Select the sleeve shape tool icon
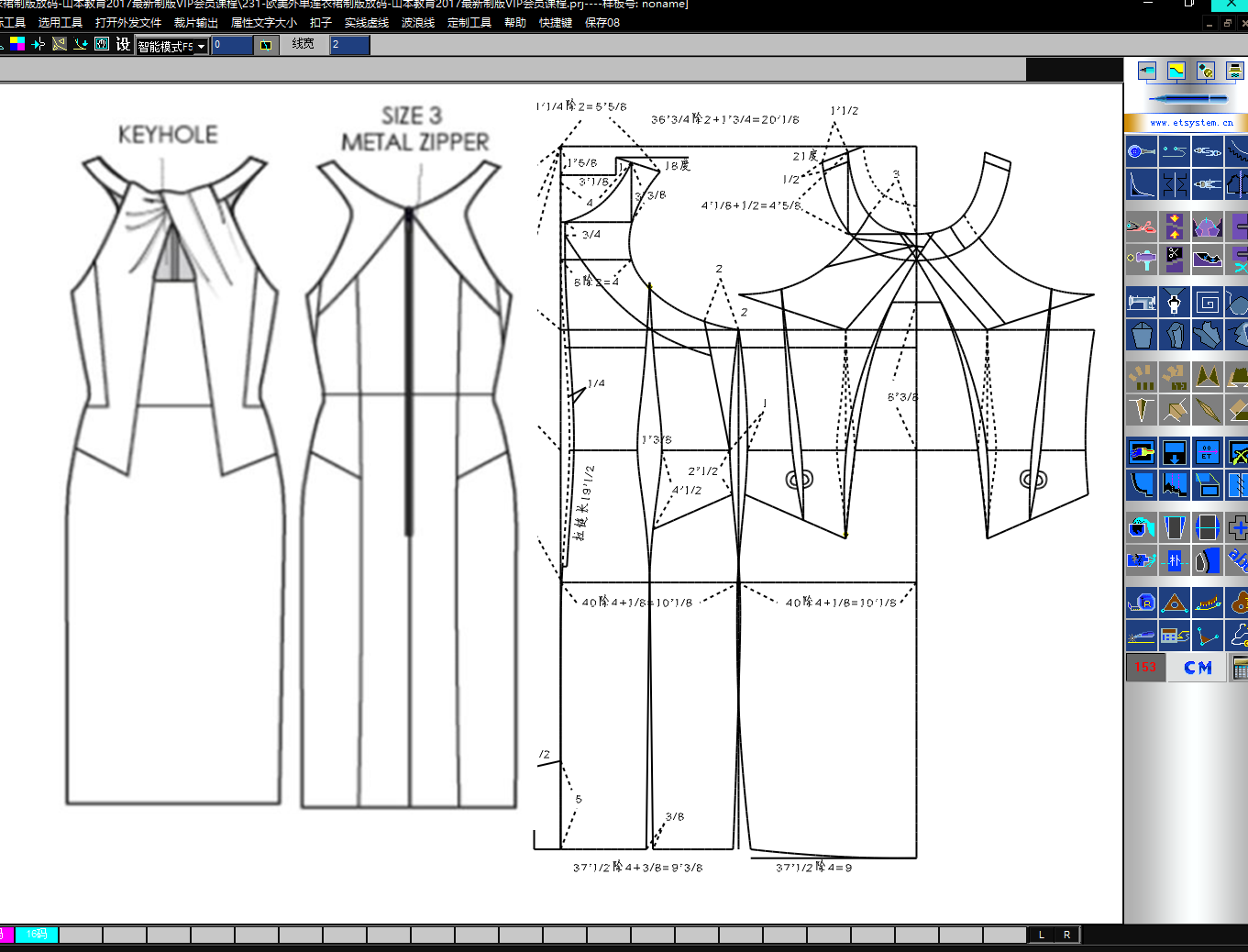 [1175, 335]
